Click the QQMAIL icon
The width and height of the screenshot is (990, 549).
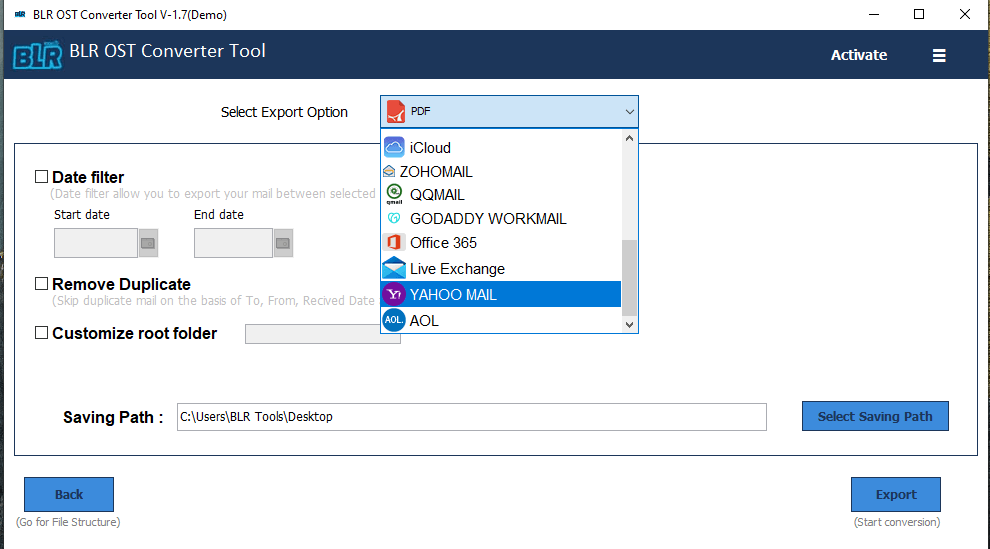[394, 194]
